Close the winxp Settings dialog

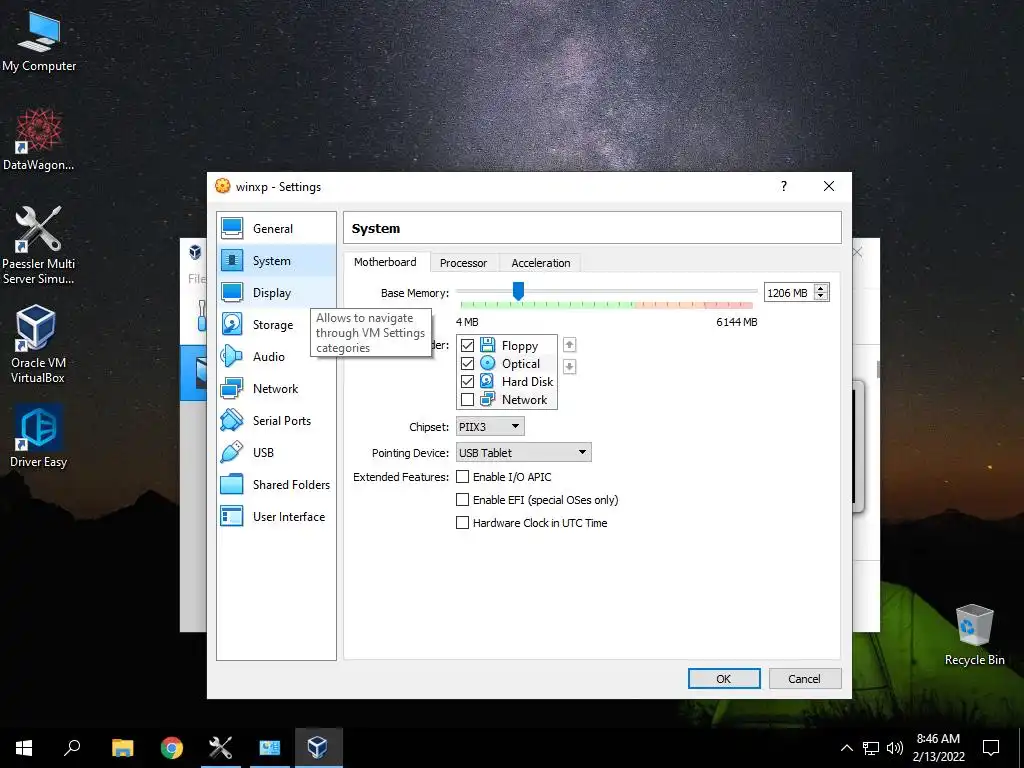tap(829, 186)
